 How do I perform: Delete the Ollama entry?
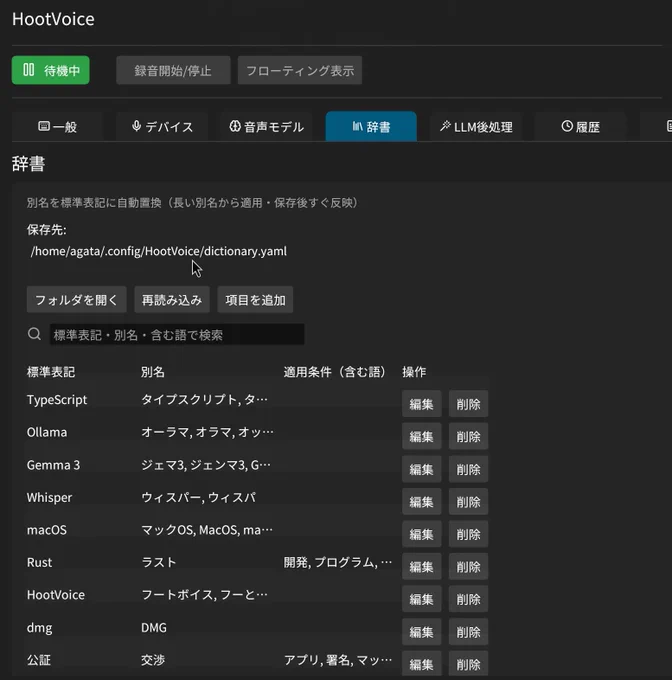pyautogui.click(x=468, y=436)
